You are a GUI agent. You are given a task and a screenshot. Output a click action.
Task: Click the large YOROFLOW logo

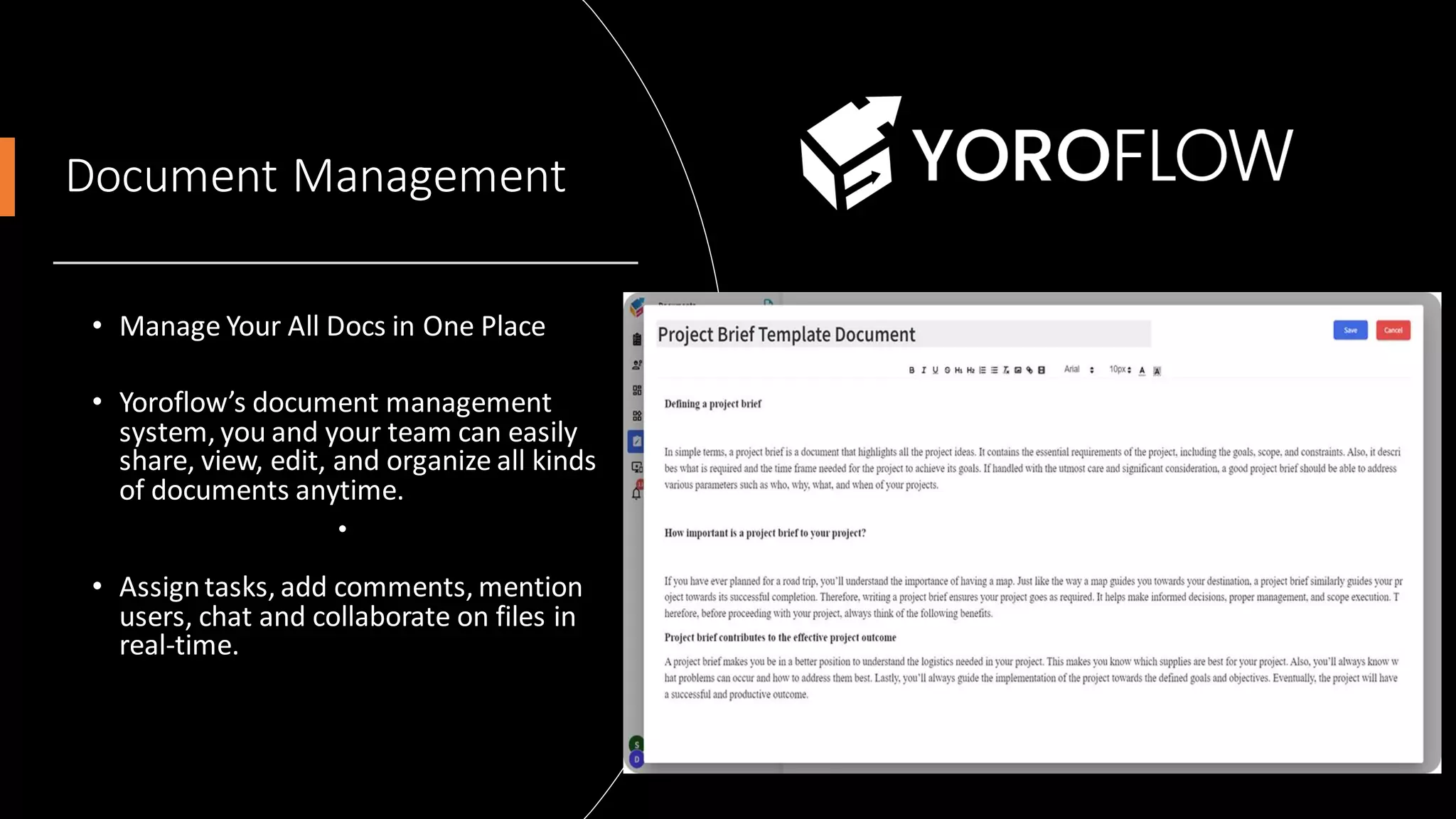(x=1046, y=153)
